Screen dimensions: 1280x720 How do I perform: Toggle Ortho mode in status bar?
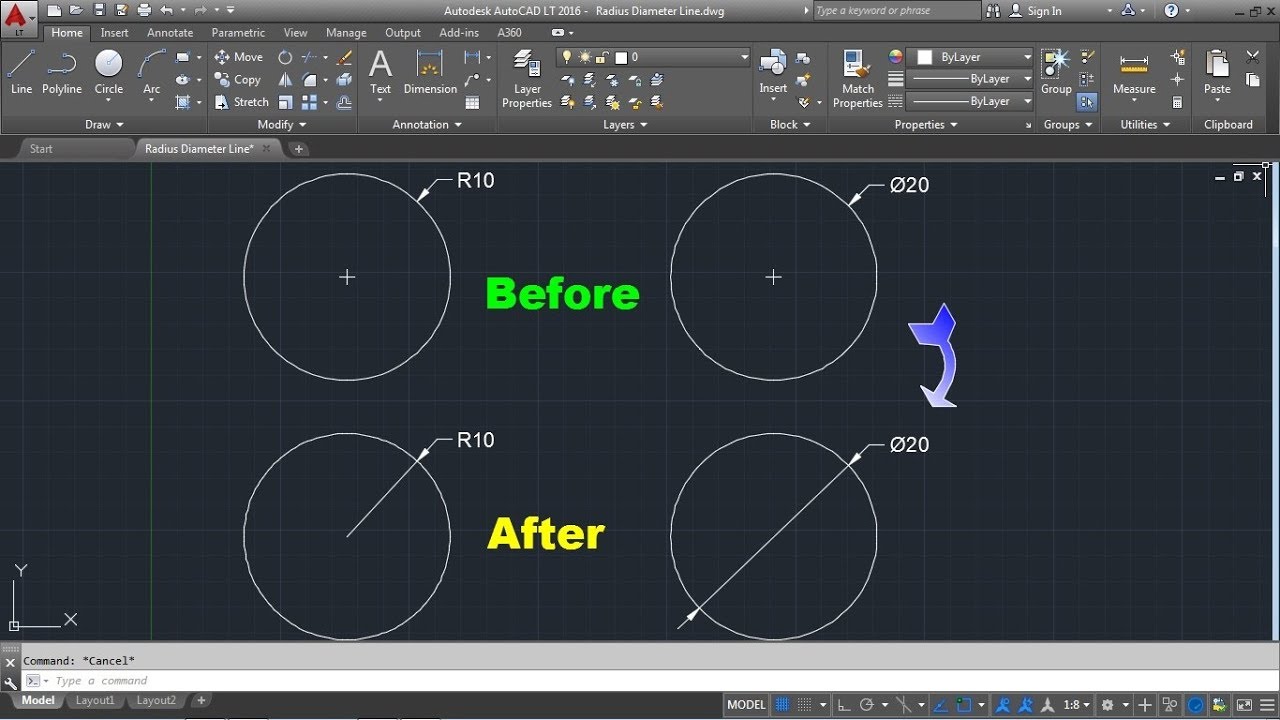[x=845, y=705]
